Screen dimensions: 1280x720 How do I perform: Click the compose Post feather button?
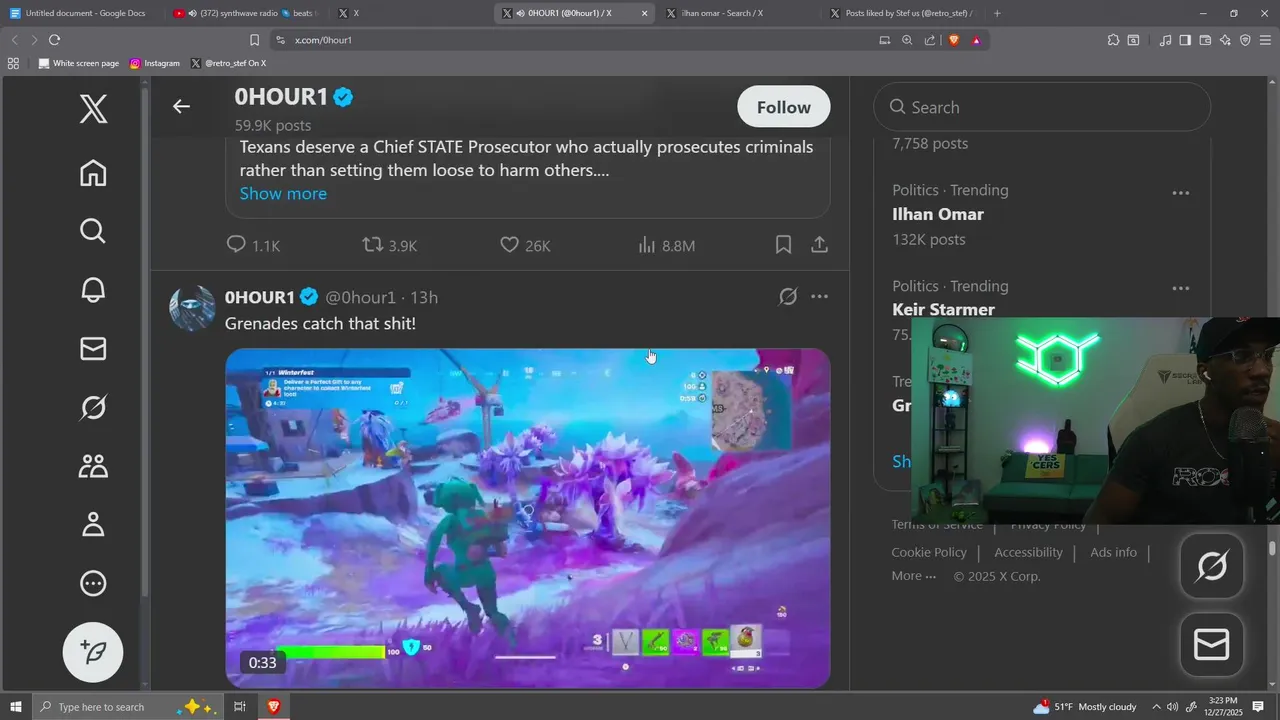click(x=93, y=652)
